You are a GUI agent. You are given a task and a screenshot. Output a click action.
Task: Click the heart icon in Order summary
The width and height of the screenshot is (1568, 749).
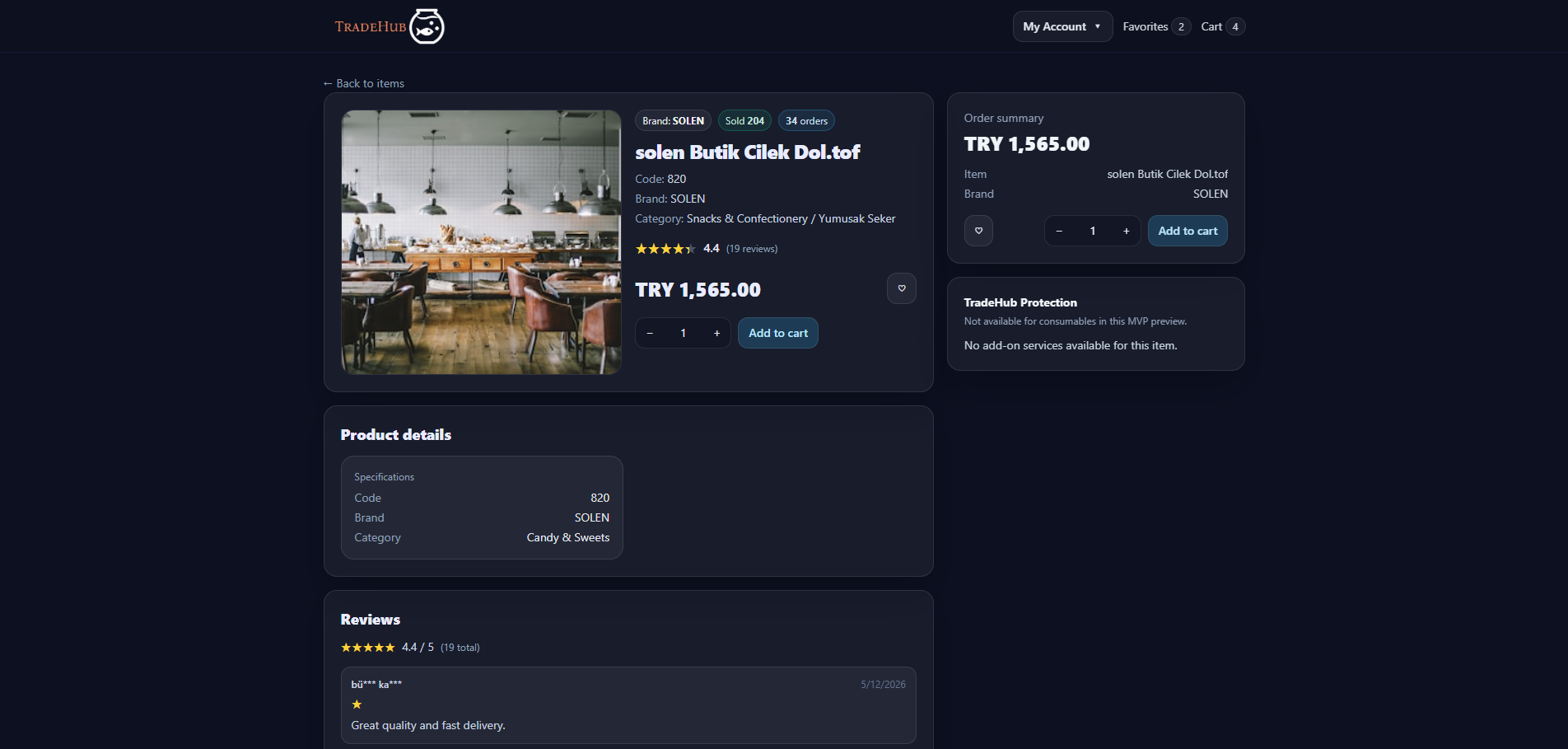pyautogui.click(x=978, y=231)
